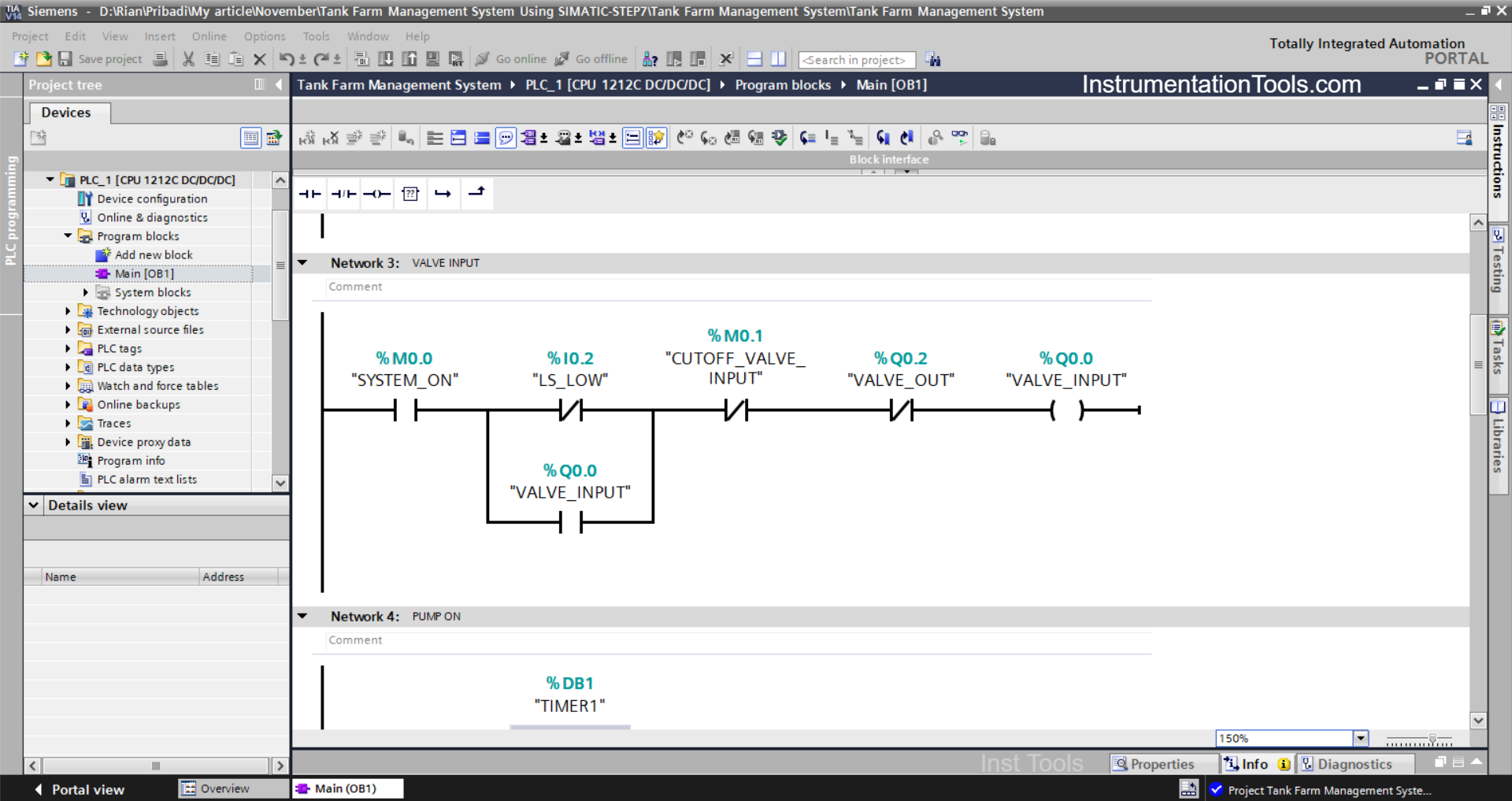The width and height of the screenshot is (1512, 801).
Task: Insert an empty box instruction
Action: [x=410, y=194]
